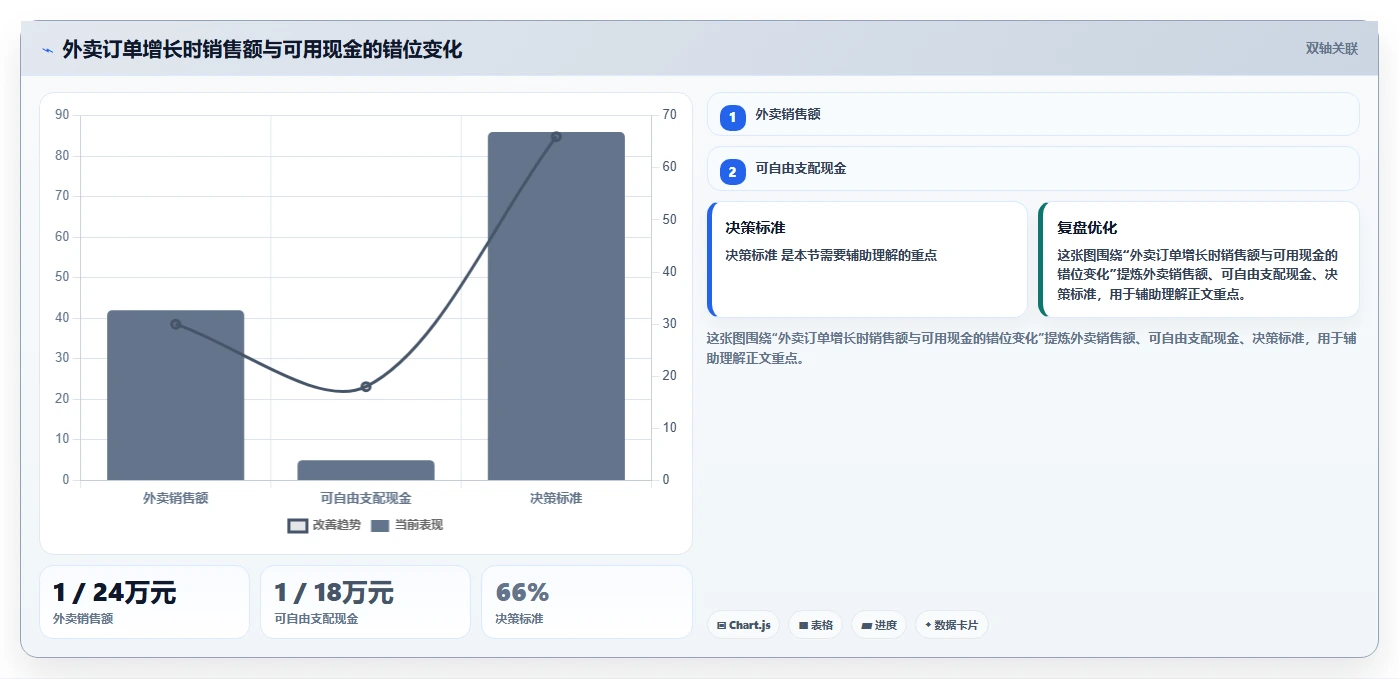
Task: Open the 外卖销售额 list item
Action: click(1033, 114)
